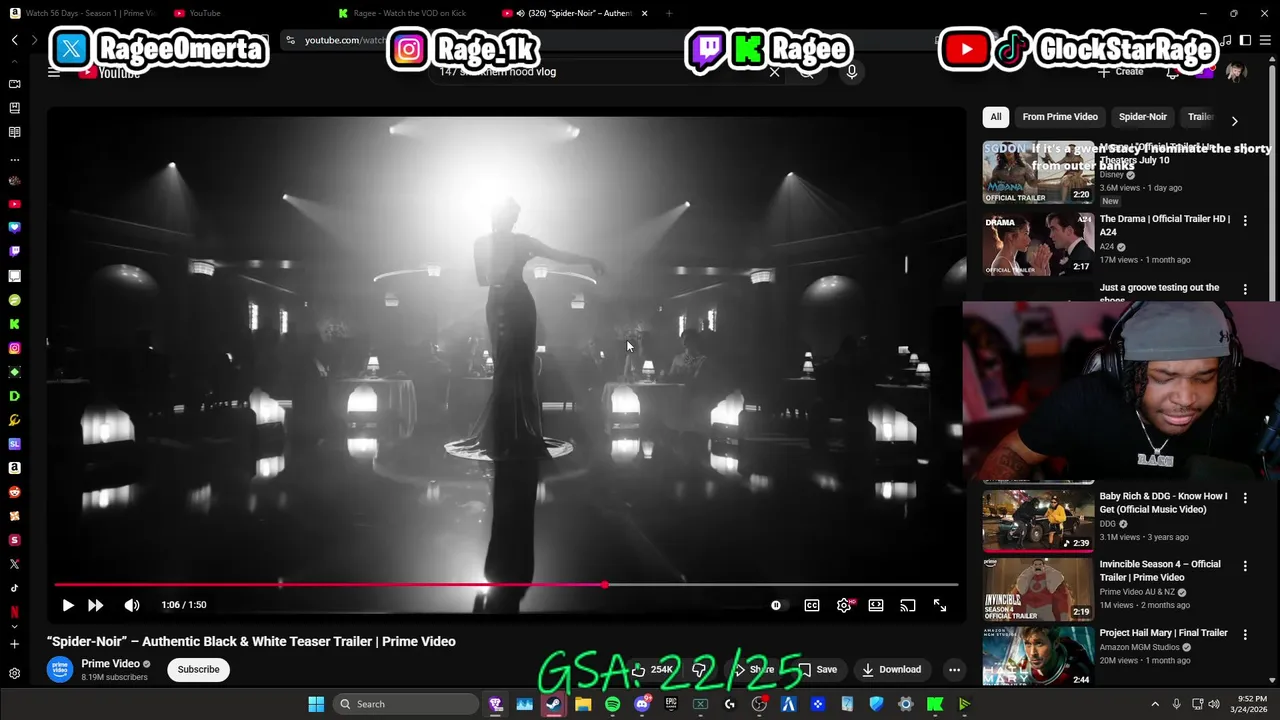Click the YouTube search input field

pyautogui.click(x=600, y=72)
